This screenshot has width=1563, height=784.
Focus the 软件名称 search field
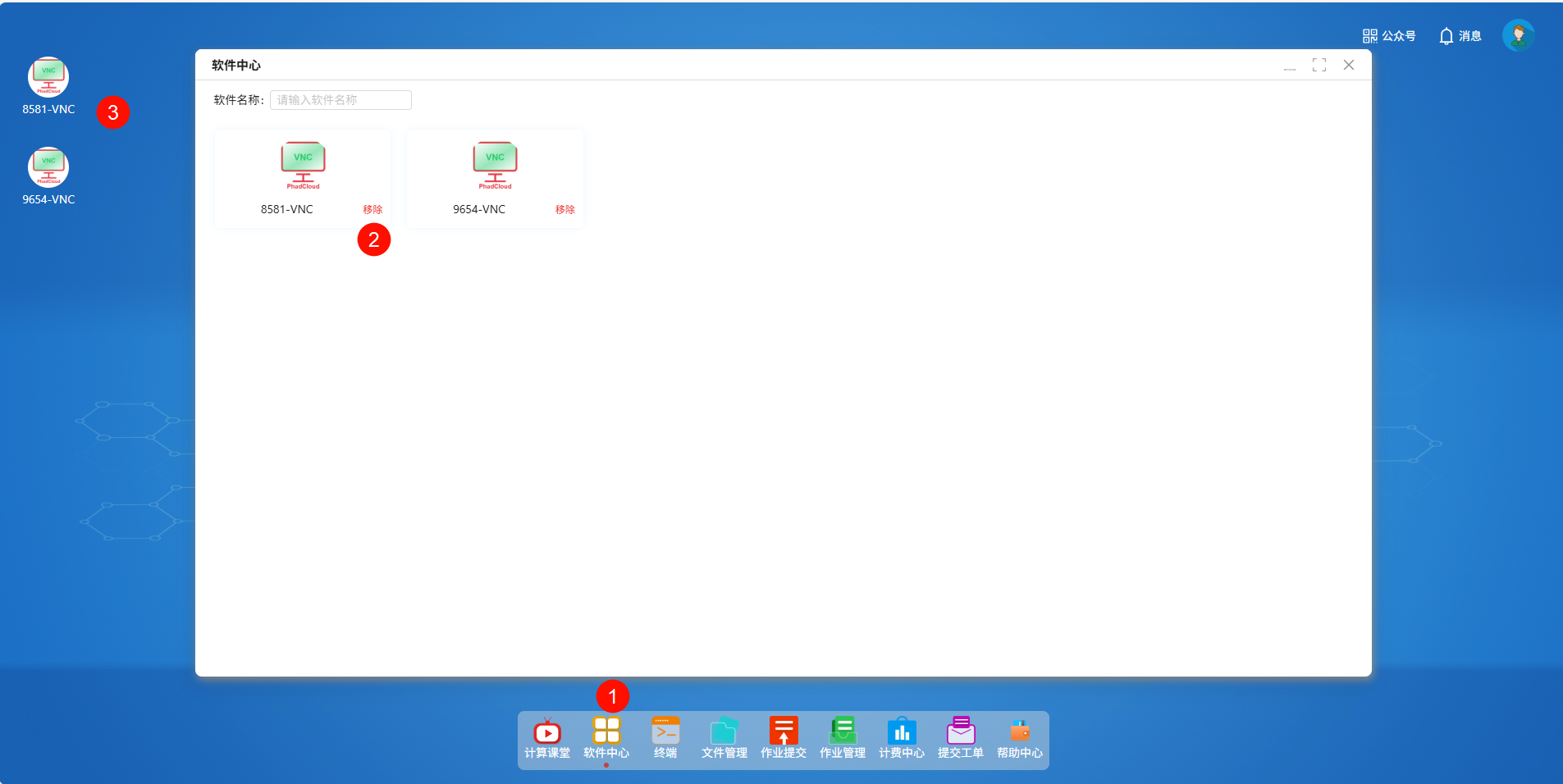(340, 100)
